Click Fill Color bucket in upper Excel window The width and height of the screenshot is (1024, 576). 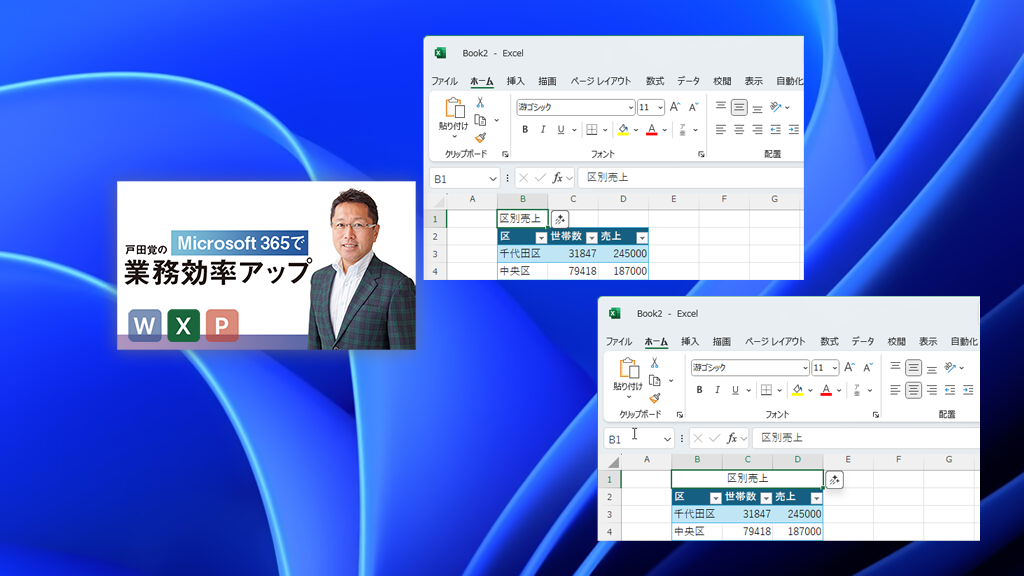point(623,129)
